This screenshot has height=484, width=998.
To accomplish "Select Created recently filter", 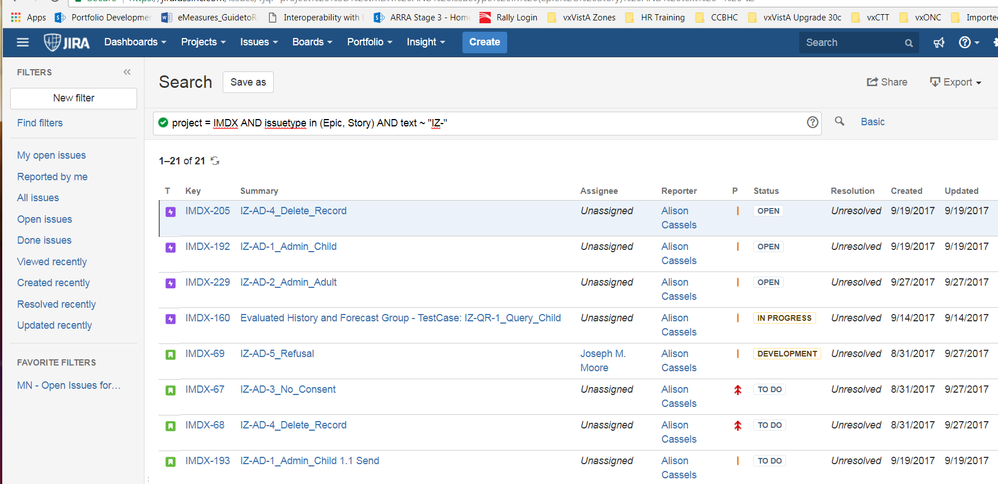I will pyautogui.click(x=53, y=283).
